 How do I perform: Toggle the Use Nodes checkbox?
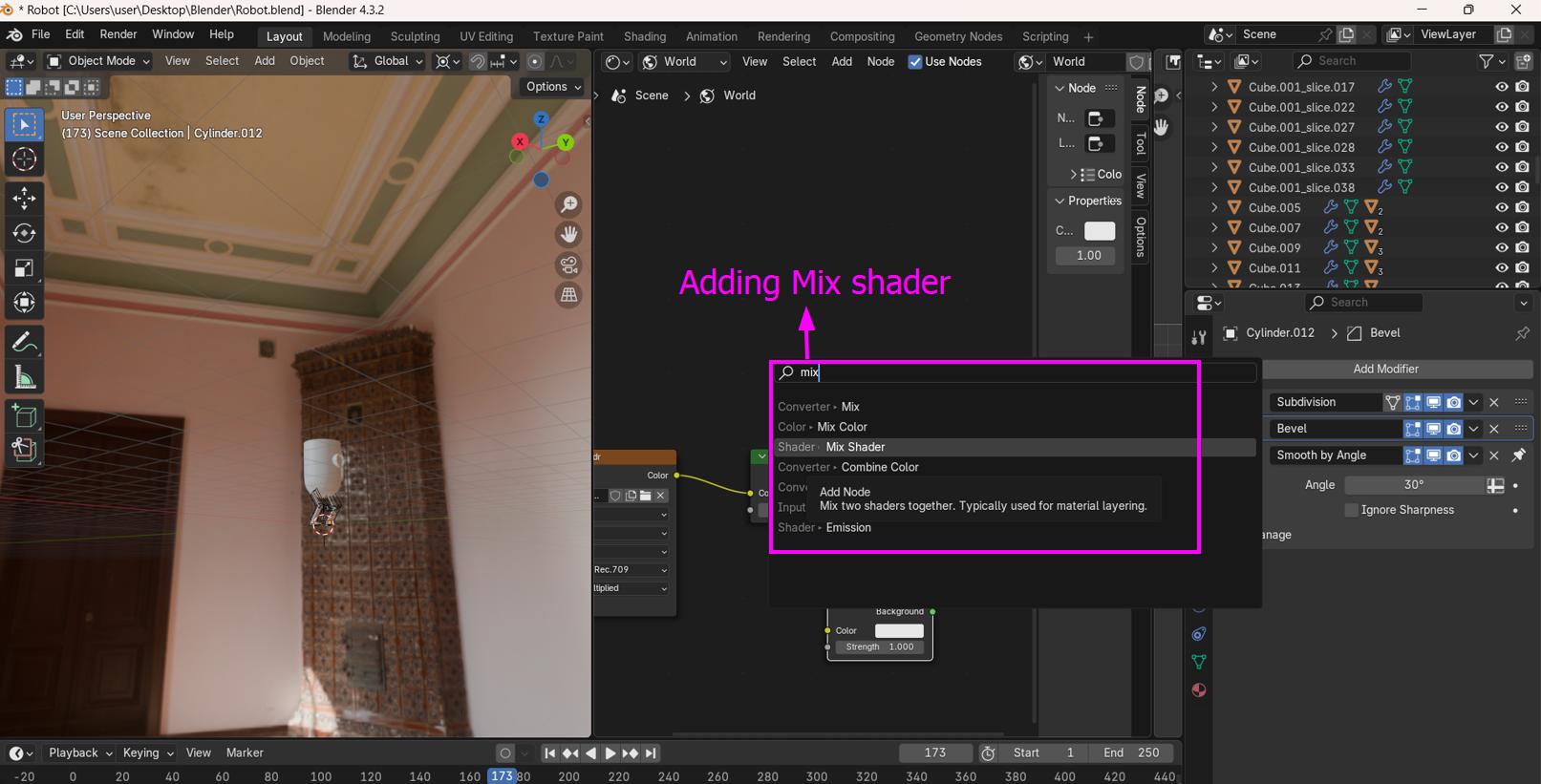pyautogui.click(x=914, y=61)
